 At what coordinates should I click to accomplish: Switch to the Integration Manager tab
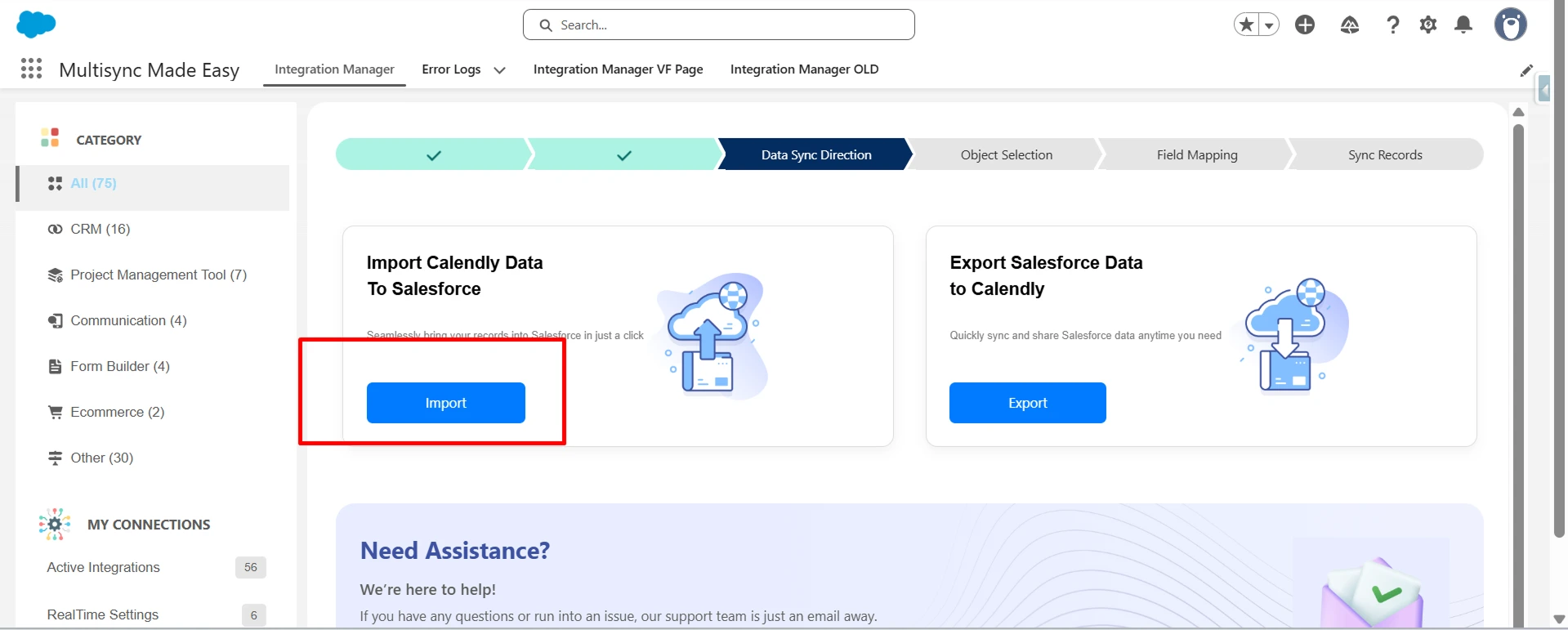[x=334, y=69]
